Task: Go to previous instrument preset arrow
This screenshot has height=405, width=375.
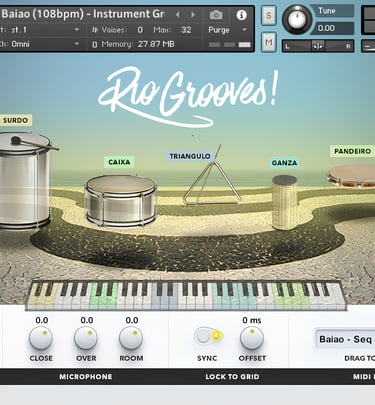Action: click(x=178, y=15)
